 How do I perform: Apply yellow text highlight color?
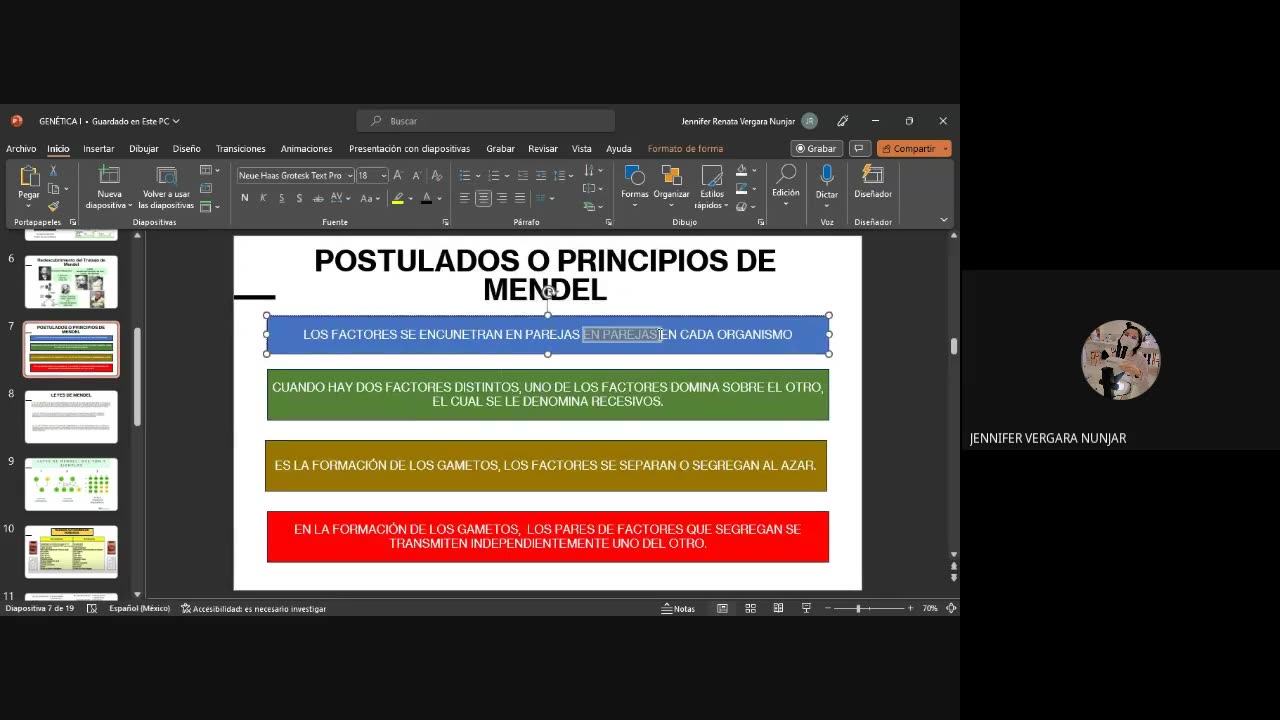tap(397, 198)
